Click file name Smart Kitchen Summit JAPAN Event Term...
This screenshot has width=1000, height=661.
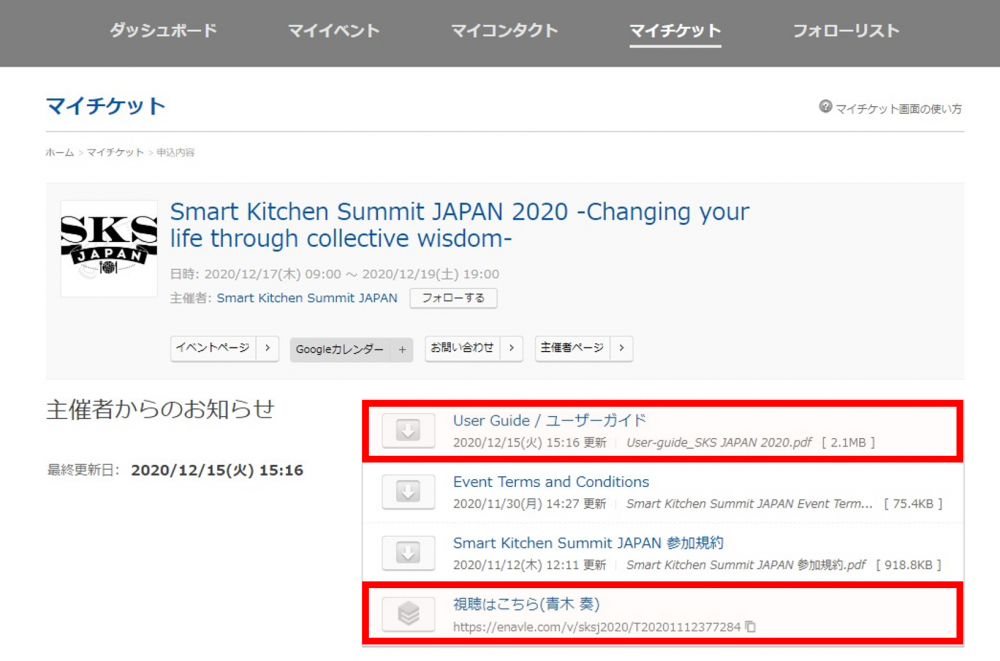(x=749, y=504)
